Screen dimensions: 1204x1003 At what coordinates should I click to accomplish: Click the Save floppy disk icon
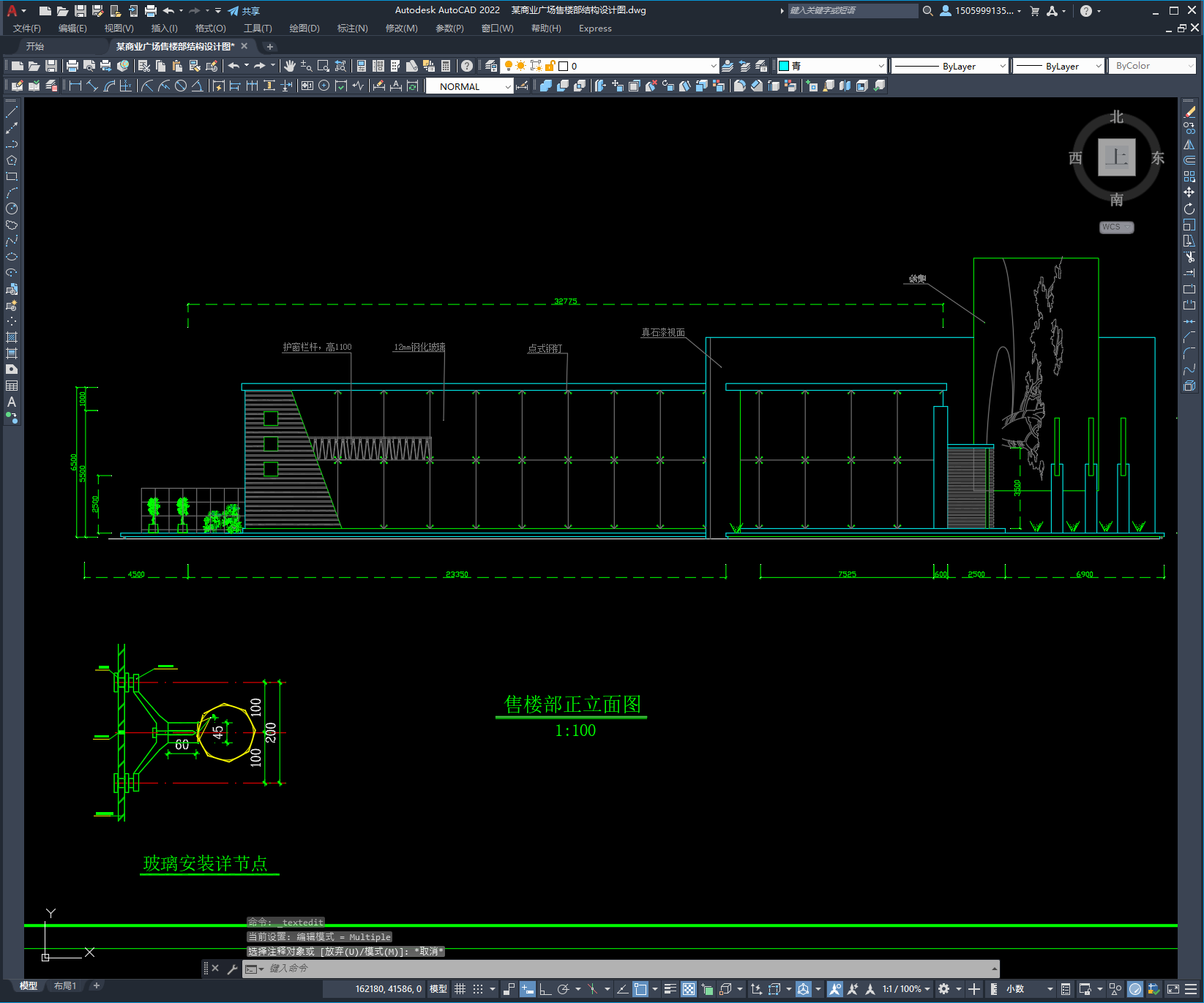(51, 66)
